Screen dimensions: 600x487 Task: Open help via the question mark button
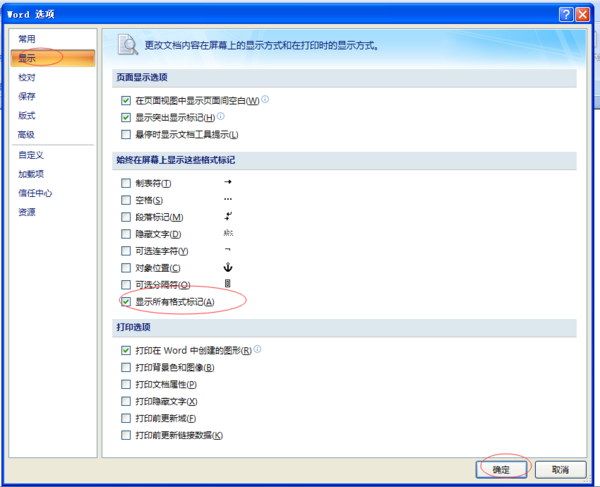coord(566,15)
